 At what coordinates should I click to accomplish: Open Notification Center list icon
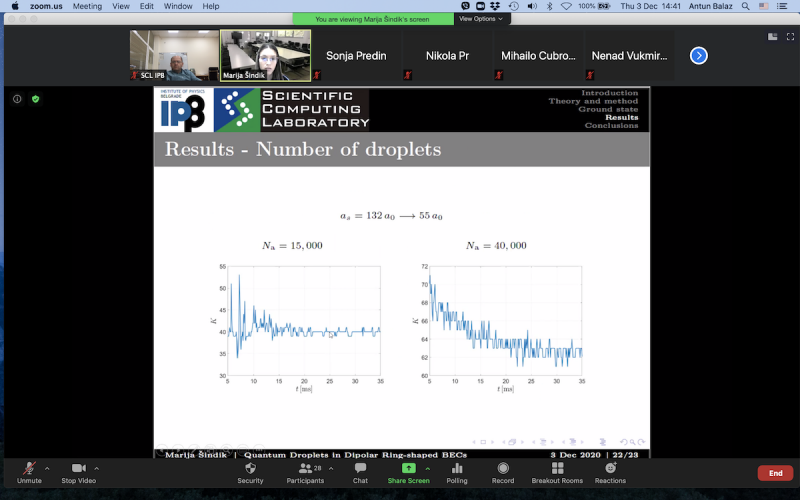(x=782, y=6)
